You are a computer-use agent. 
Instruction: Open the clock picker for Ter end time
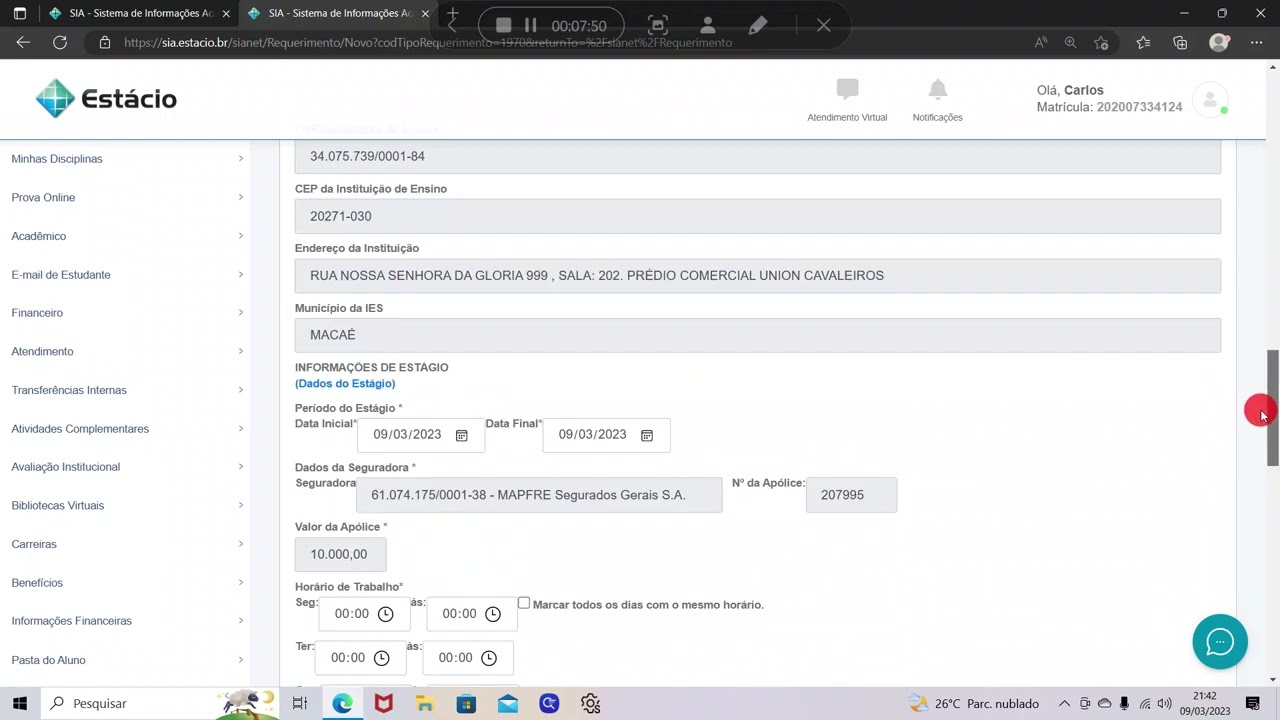pyautogui.click(x=489, y=658)
